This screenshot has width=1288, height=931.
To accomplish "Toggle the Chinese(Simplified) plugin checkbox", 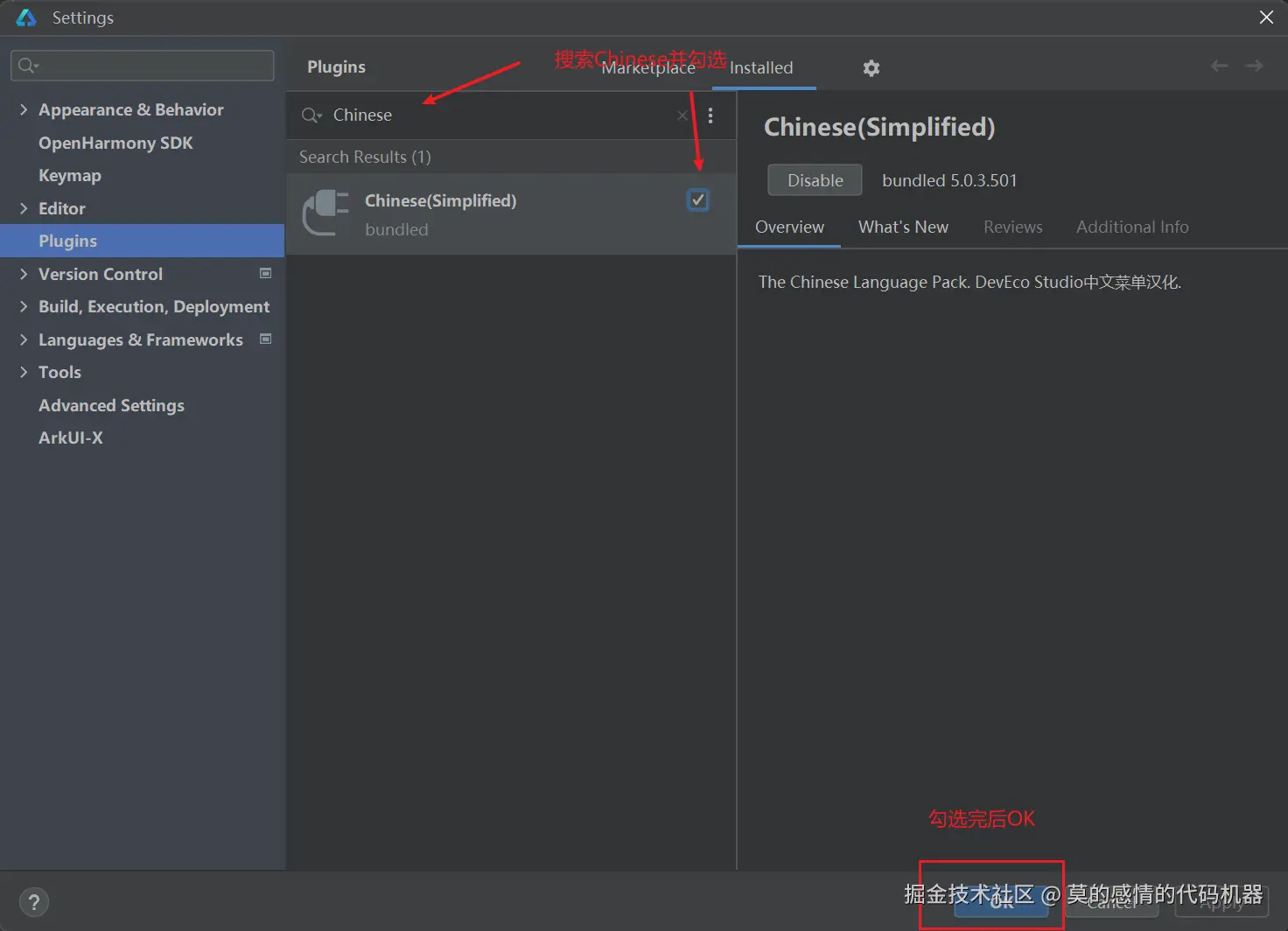I will click(698, 199).
